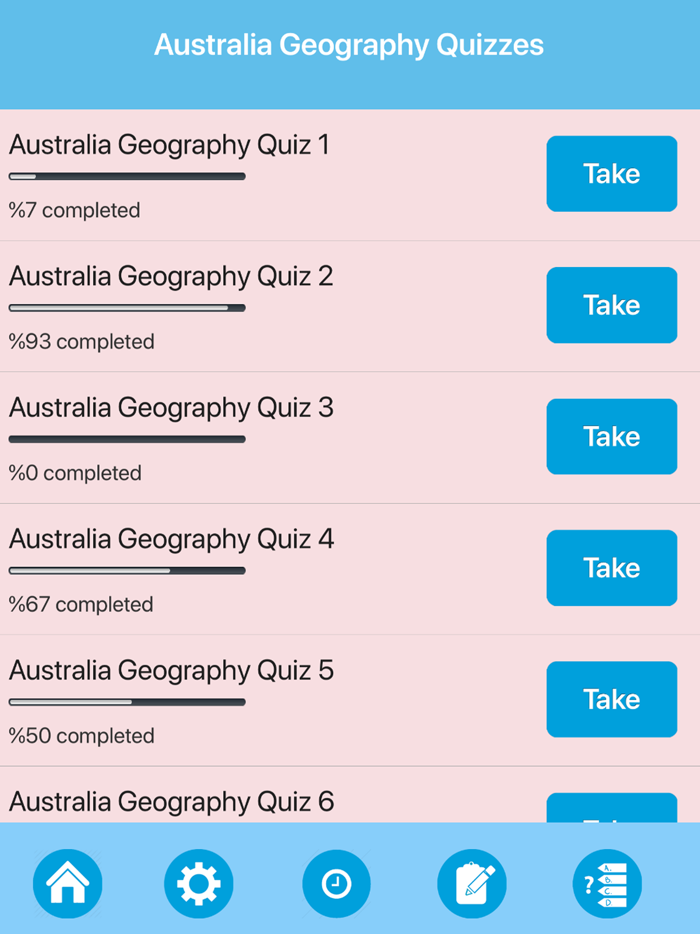
Task: Take Australia Geography Quiz 5
Action: pos(611,699)
